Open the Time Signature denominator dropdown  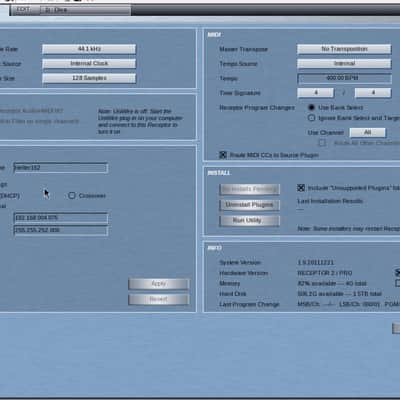point(373,93)
